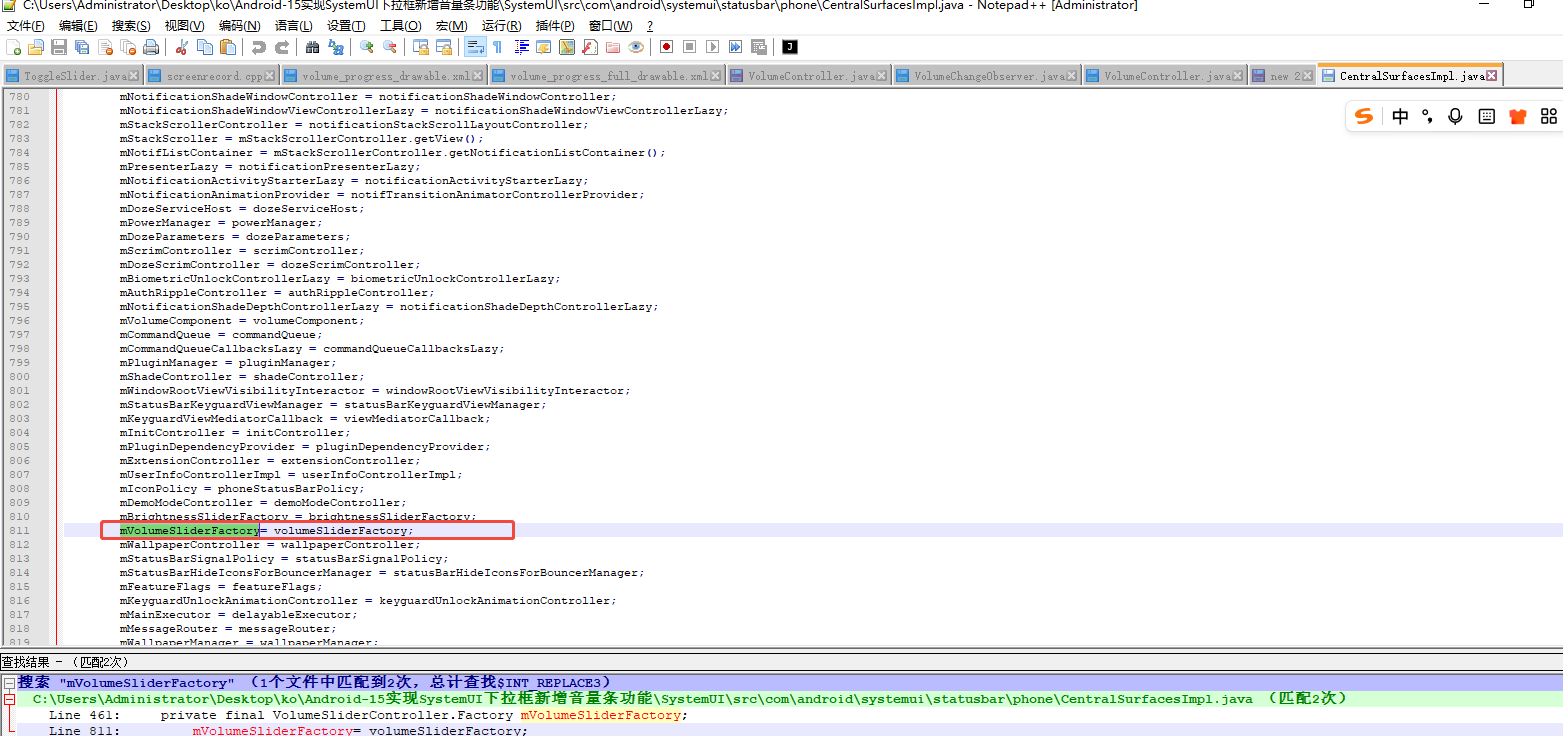Toggle synchronized vertical scrolling
Image resolution: width=1563 pixels, height=736 pixels.
click(421, 47)
